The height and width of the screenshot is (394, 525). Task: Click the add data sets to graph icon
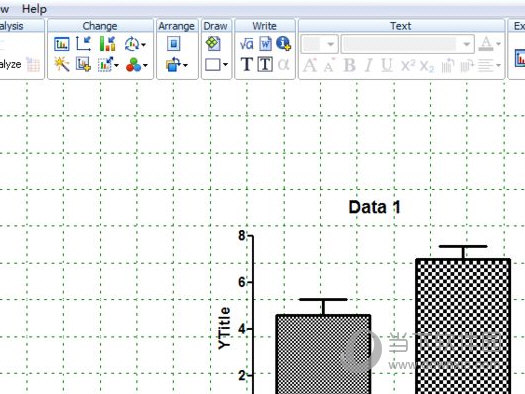coord(83,65)
